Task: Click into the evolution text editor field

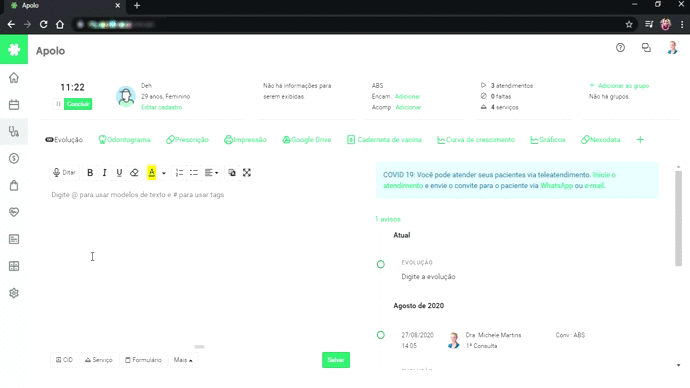Action: click(x=200, y=266)
